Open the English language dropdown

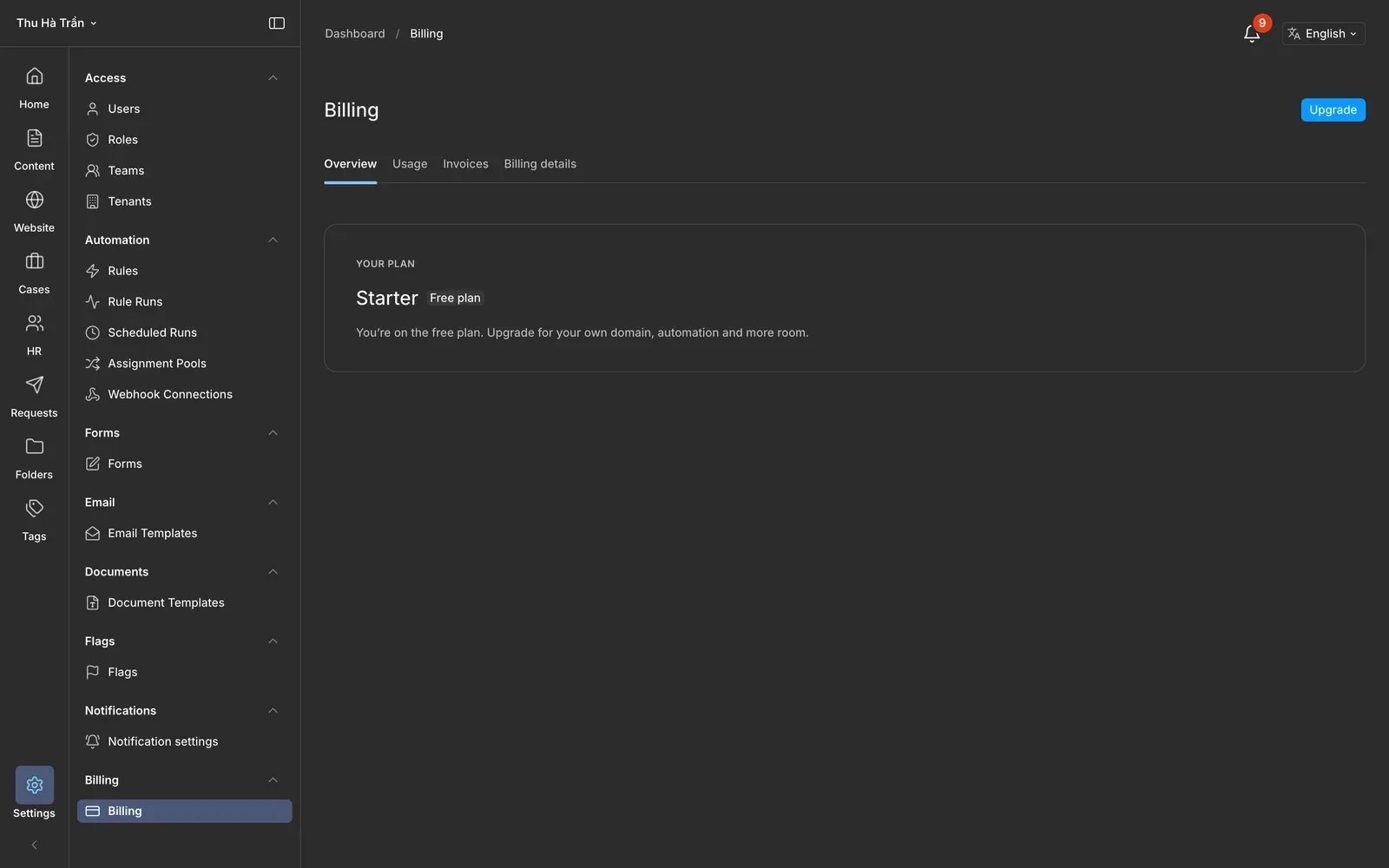pyautogui.click(x=1323, y=34)
